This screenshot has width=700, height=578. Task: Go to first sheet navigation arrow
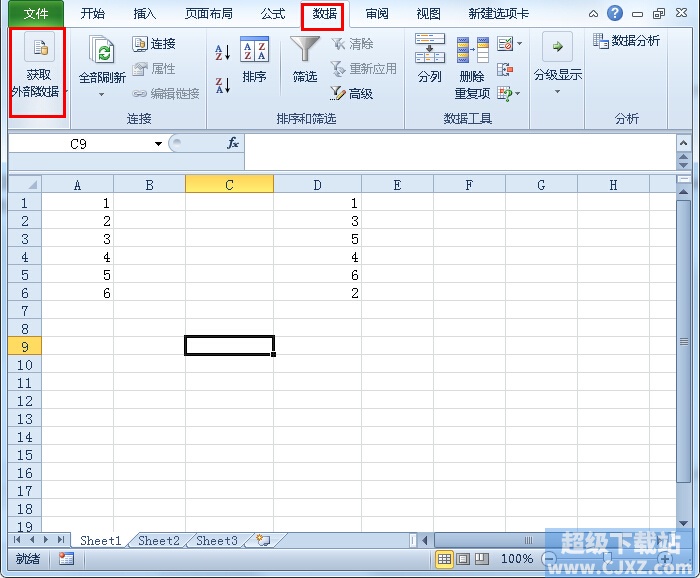pyautogui.click(x=17, y=540)
